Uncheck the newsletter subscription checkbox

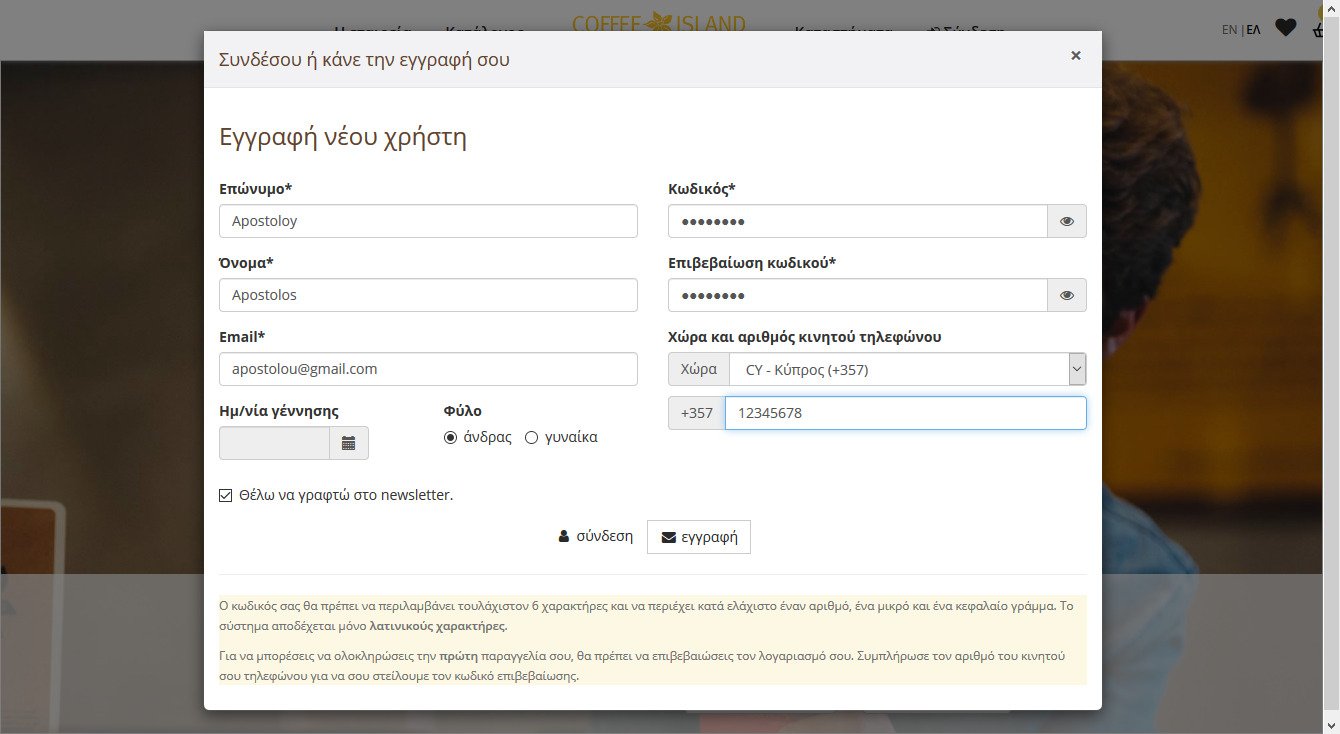click(226, 495)
